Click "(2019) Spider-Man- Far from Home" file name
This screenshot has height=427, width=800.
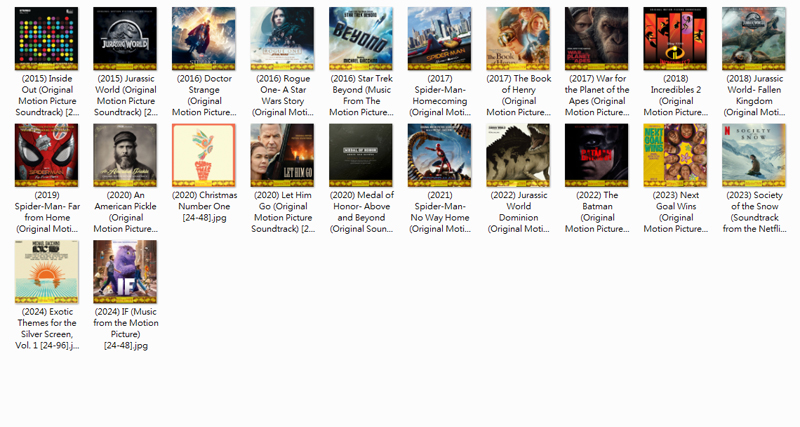[47, 212]
